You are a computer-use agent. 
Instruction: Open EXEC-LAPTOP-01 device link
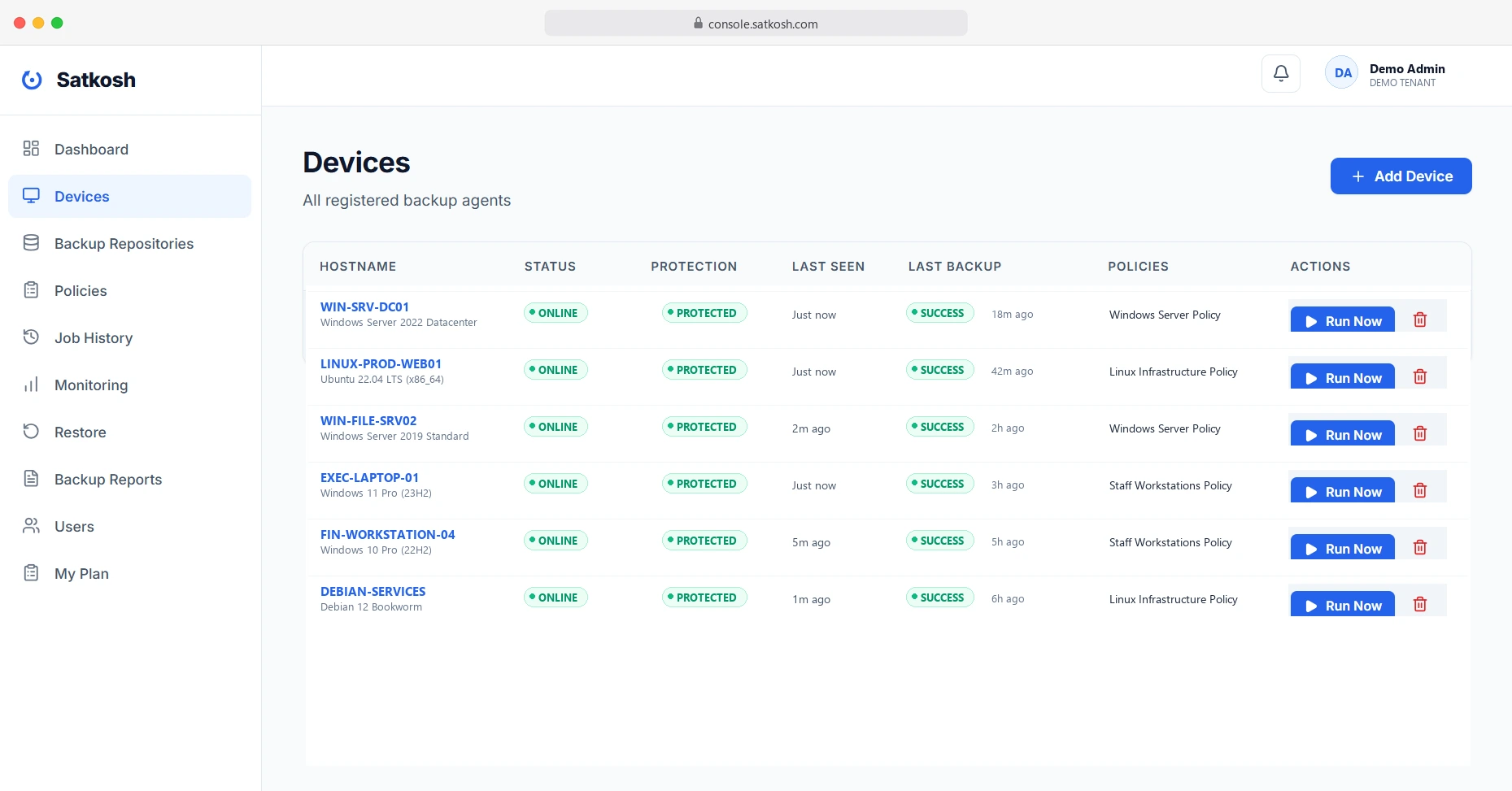click(x=369, y=477)
